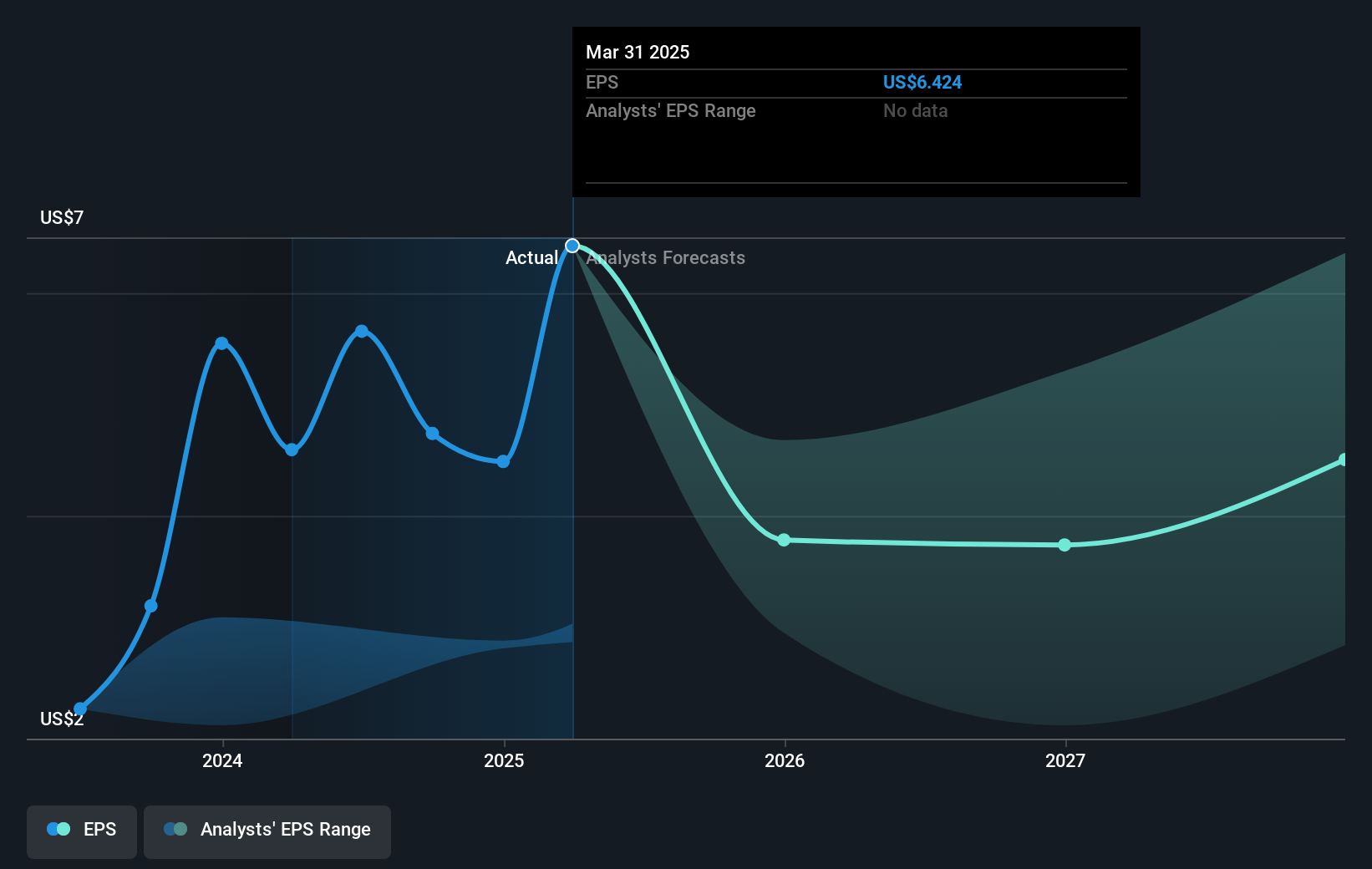This screenshot has width=1372, height=869.
Task: Select the Mar 31 2025 highlighted data point
Action: click(x=572, y=246)
